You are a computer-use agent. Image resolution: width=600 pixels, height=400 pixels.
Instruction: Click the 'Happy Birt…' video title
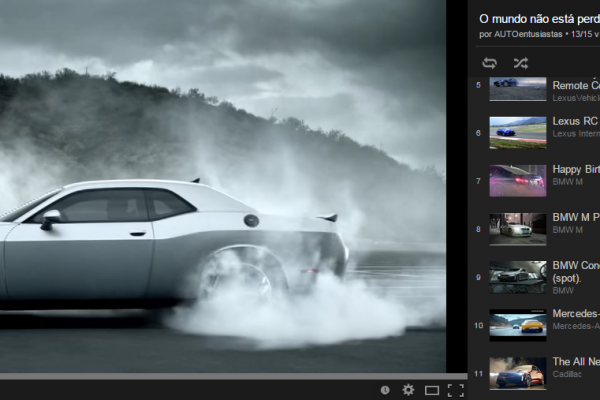pos(575,169)
